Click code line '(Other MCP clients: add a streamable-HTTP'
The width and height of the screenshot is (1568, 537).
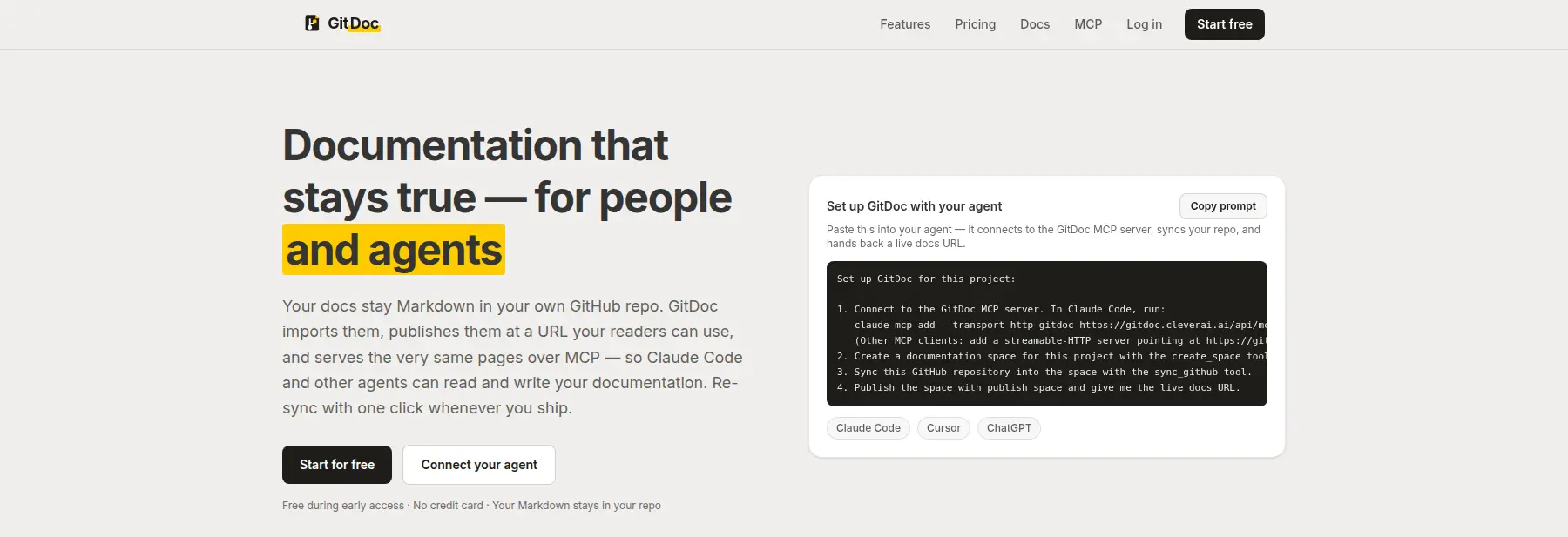pos(1060,340)
